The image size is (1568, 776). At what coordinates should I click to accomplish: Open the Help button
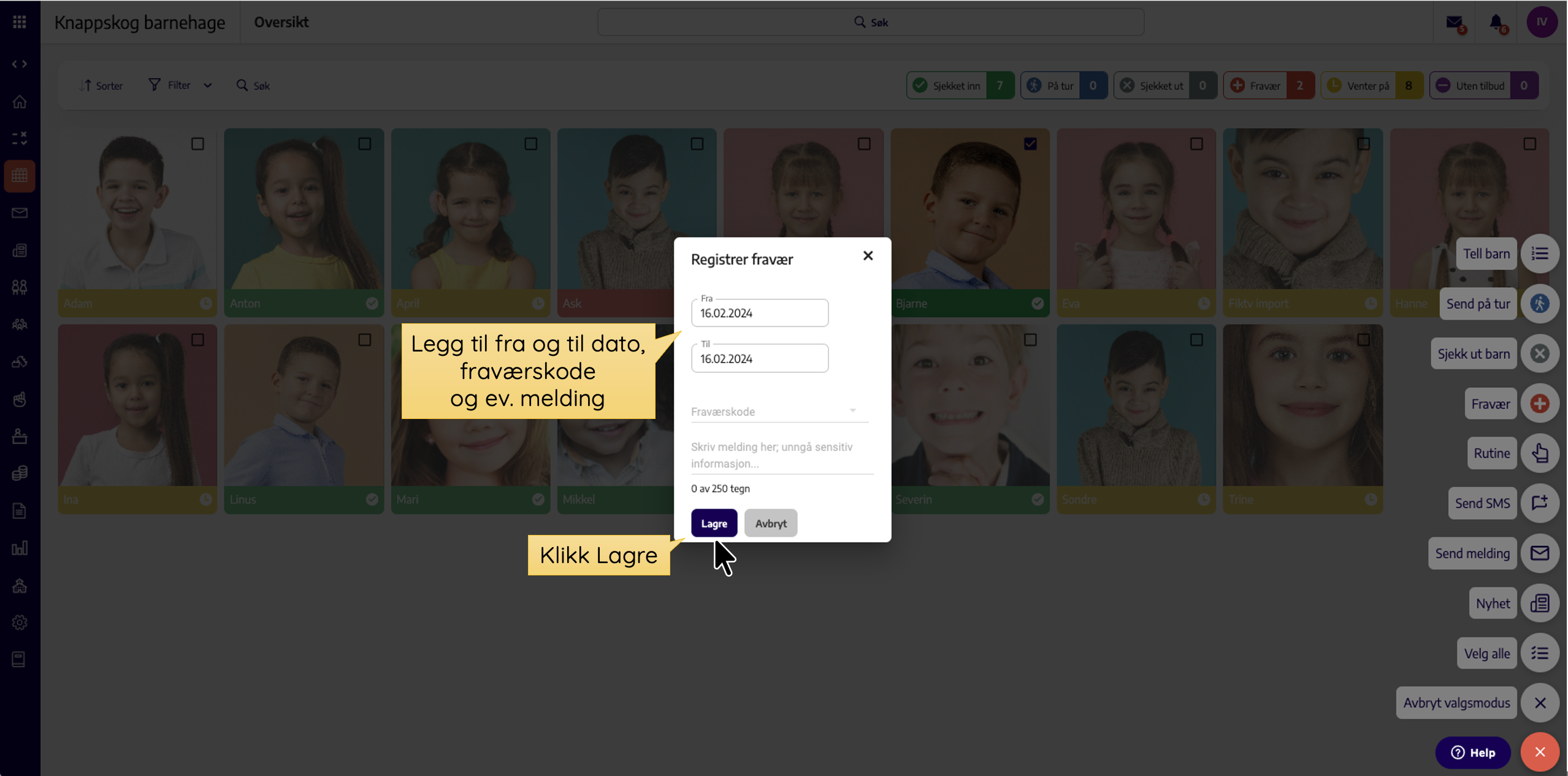pyautogui.click(x=1472, y=753)
